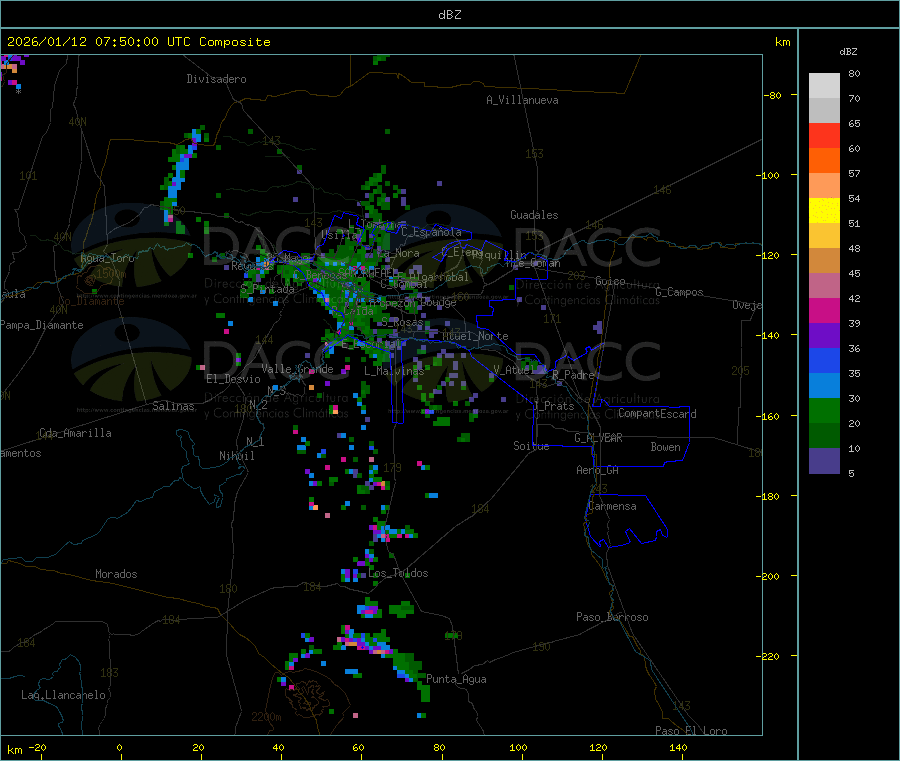Click the -80 km axis tick label
This screenshot has height=761, width=900.
[x=773, y=95]
